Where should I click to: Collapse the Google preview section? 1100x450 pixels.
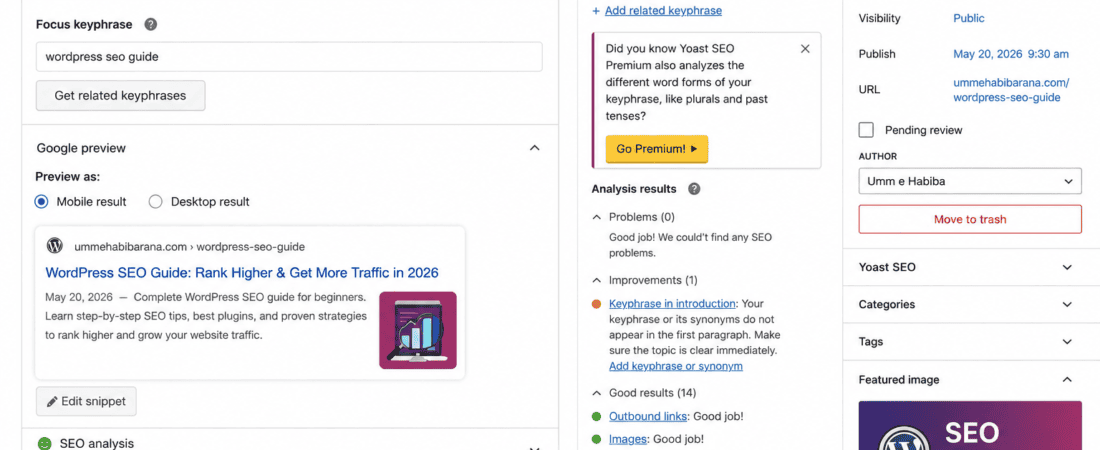coord(535,148)
